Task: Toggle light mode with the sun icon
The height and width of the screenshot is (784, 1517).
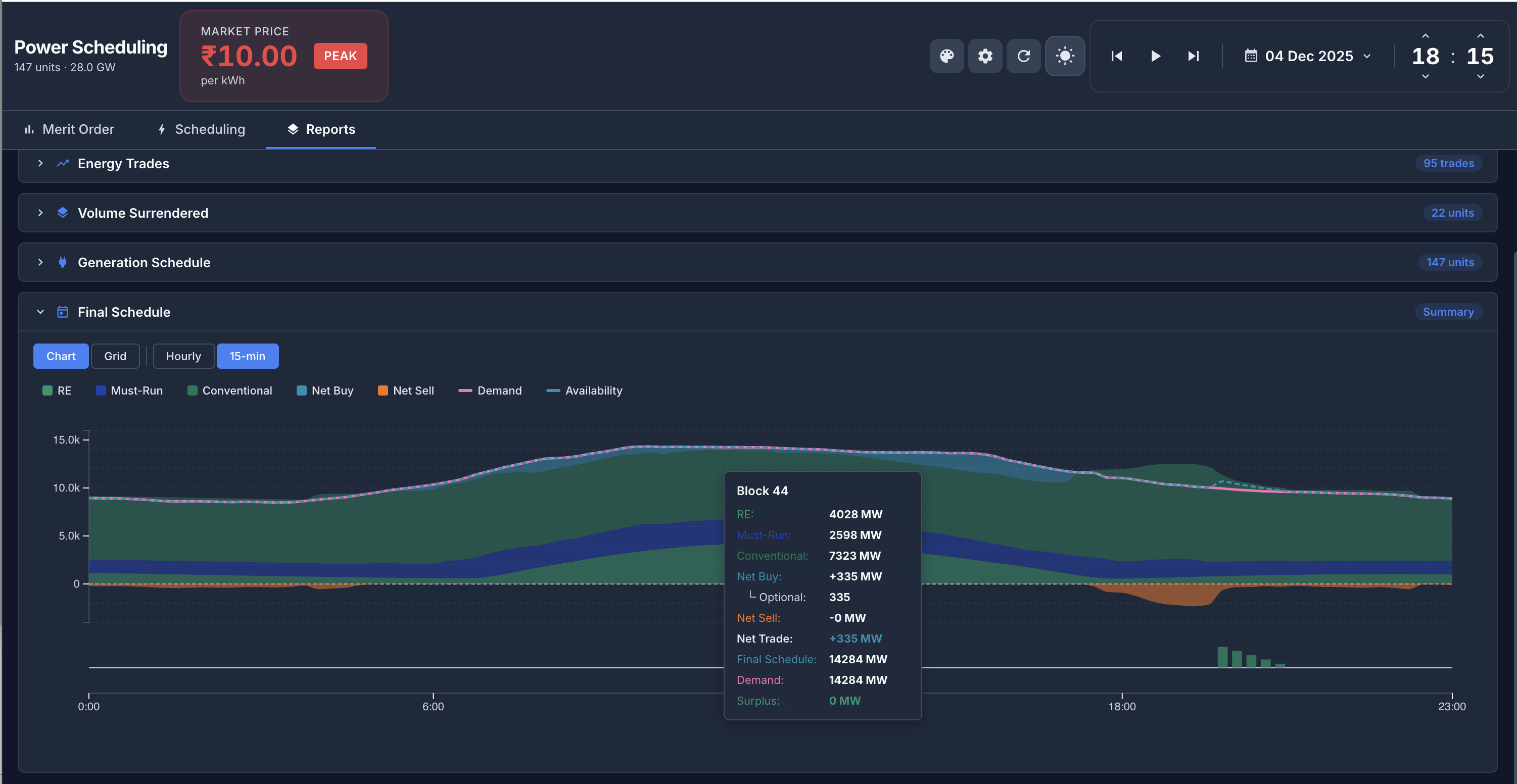Action: click(x=1065, y=56)
